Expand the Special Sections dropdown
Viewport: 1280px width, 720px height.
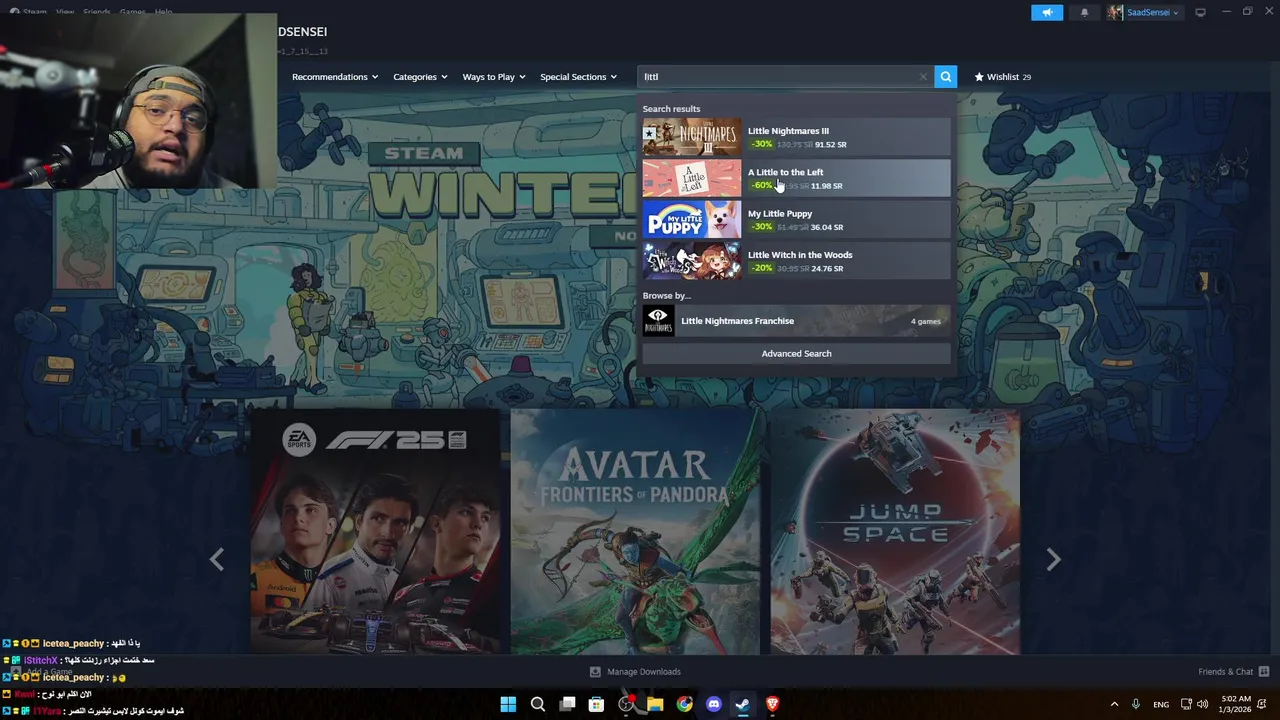(x=578, y=77)
